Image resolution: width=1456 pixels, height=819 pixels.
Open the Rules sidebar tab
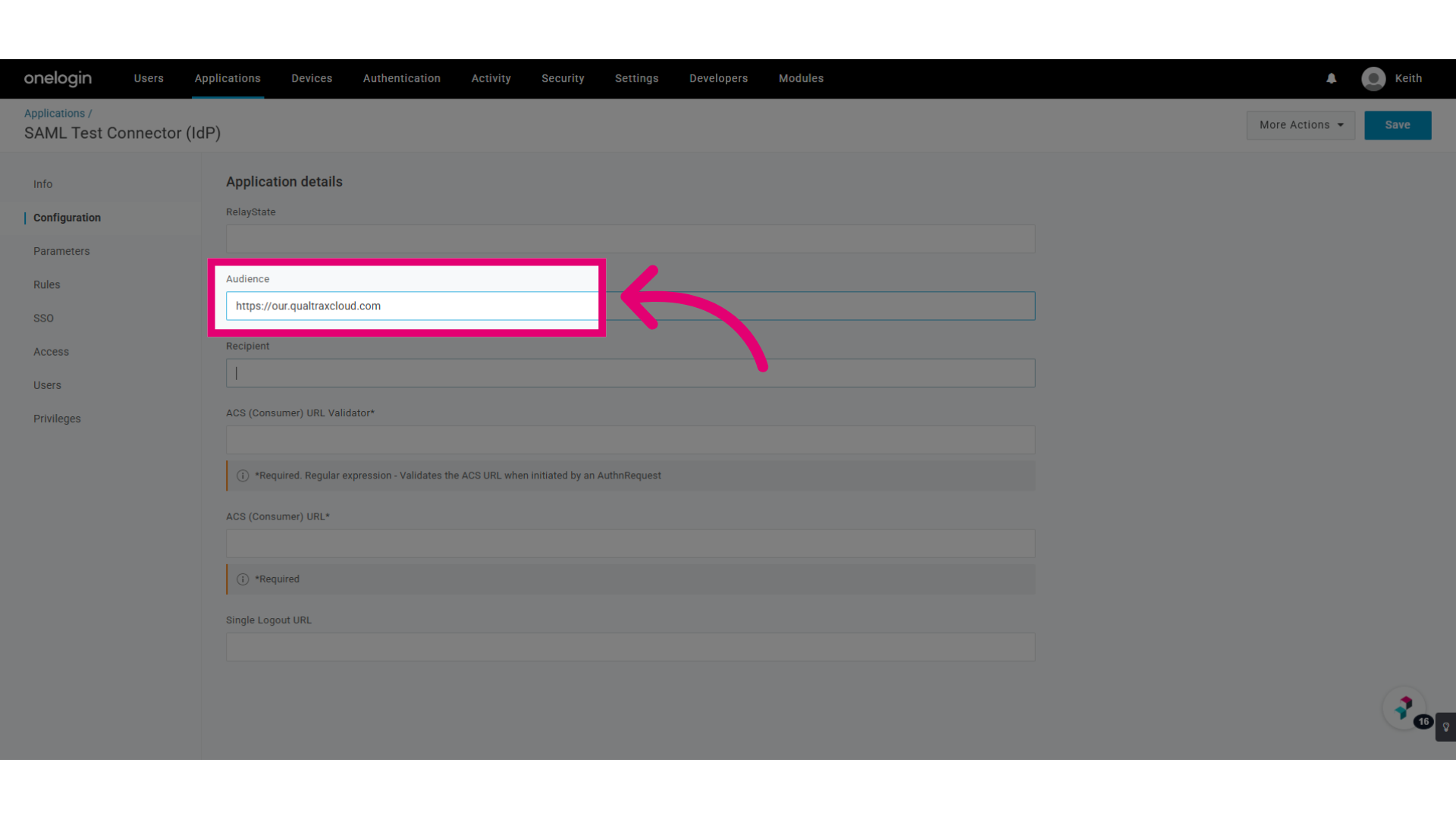[47, 284]
